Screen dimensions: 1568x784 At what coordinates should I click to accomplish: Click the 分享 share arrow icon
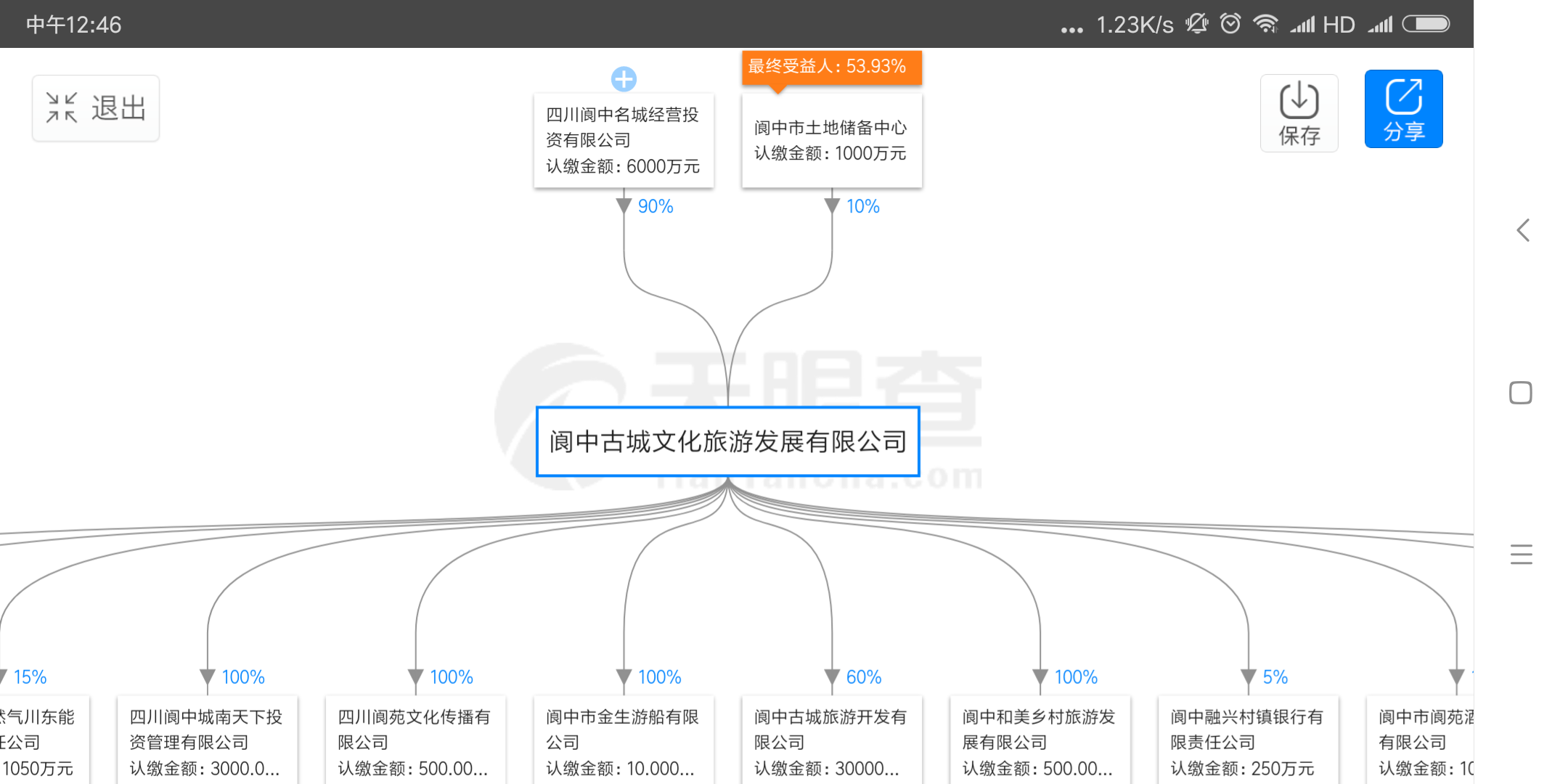pyautogui.click(x=1403, y=96)
